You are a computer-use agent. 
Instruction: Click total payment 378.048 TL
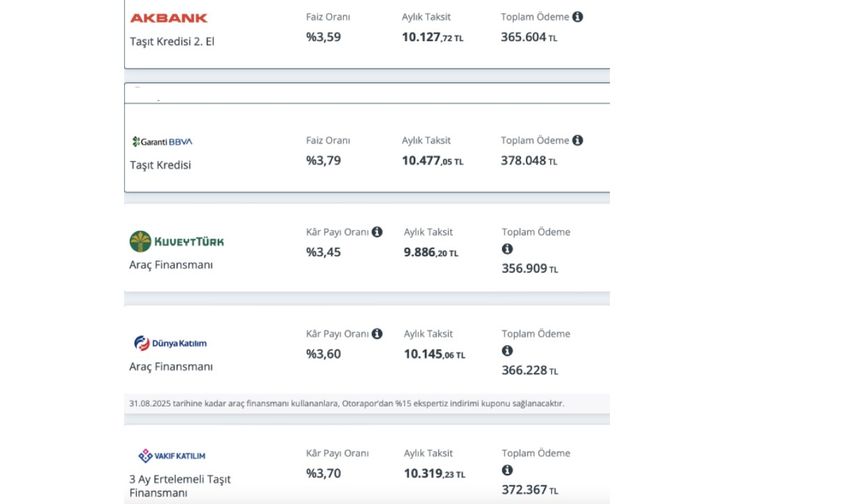tap(529, 161)
